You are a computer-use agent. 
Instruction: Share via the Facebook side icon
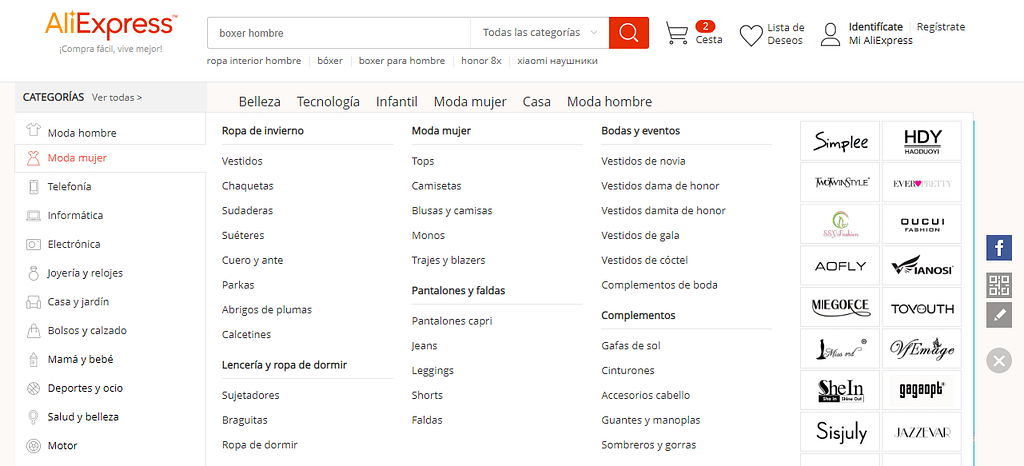[999, 248]
